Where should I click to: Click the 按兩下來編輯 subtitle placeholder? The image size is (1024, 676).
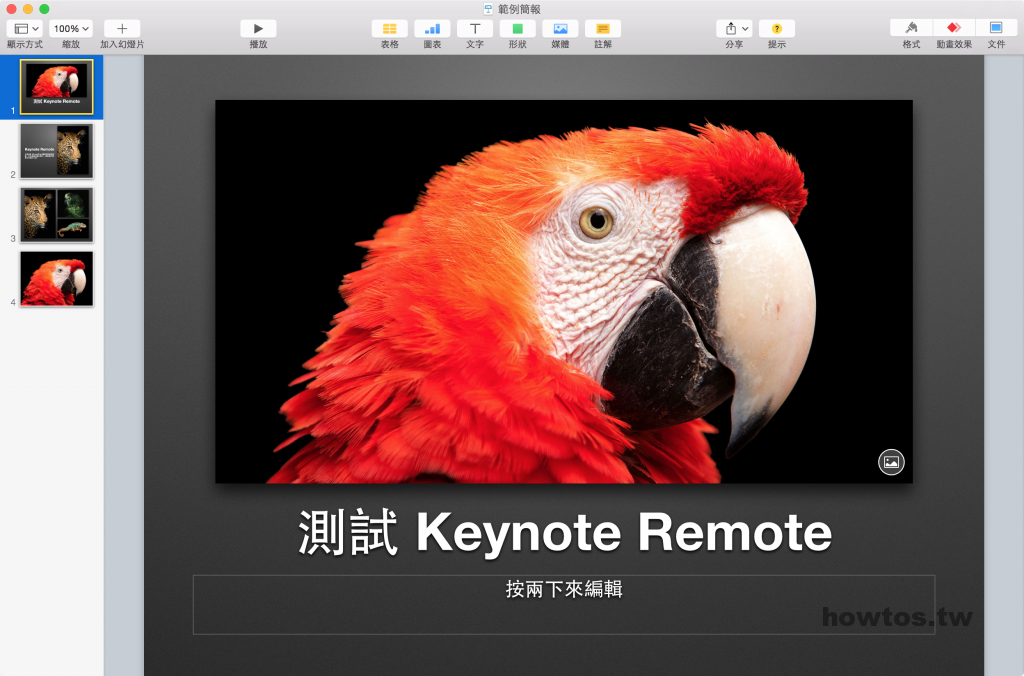coord(564,604)
